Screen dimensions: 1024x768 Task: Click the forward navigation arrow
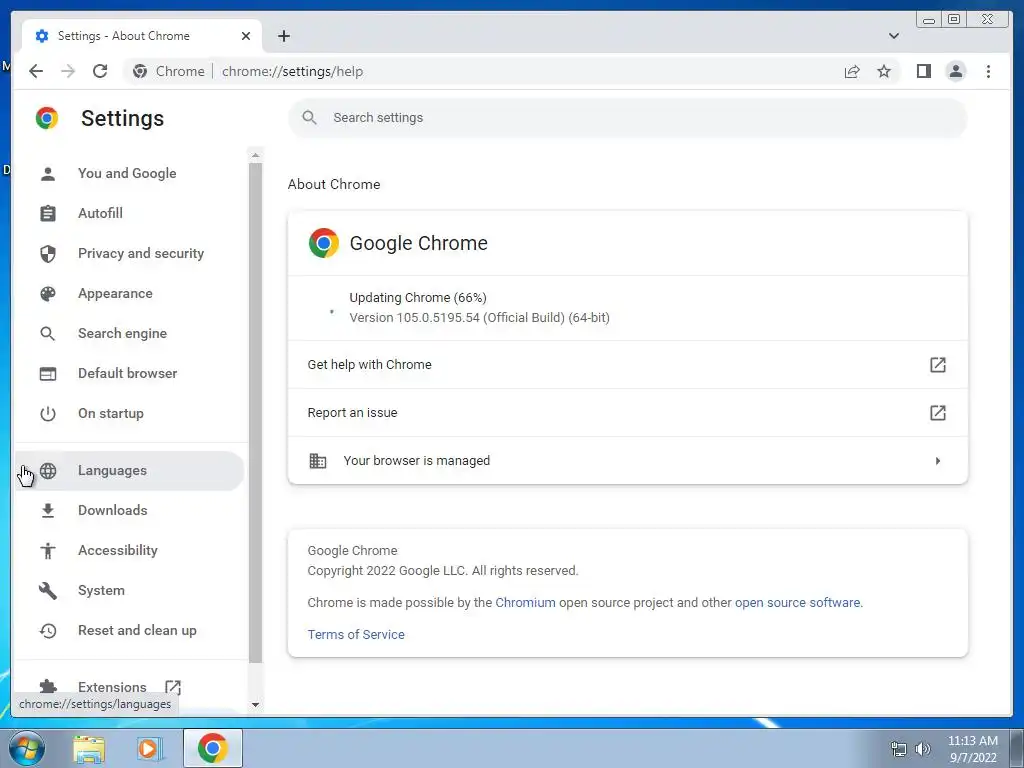68,71
